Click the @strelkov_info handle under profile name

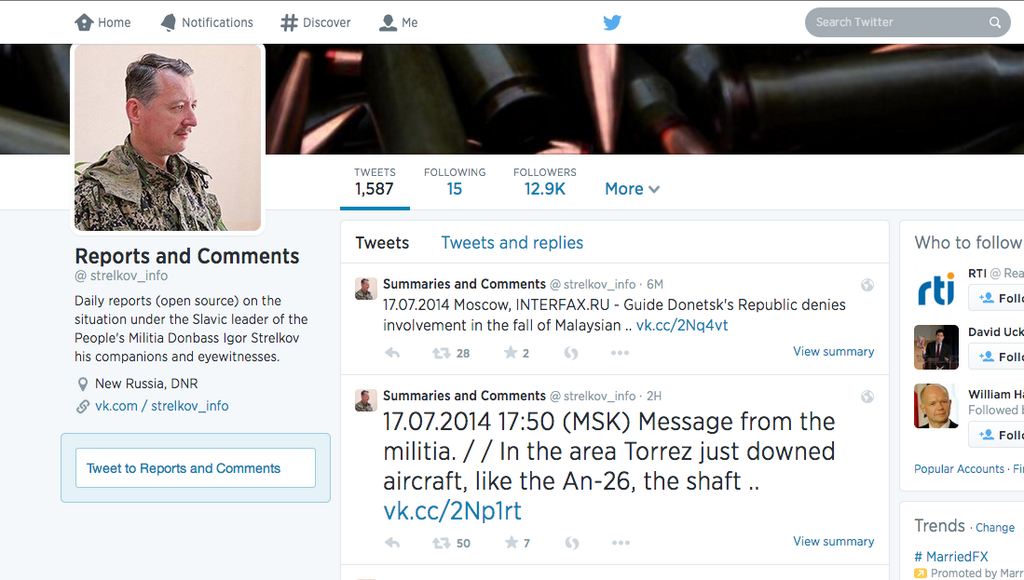(121, 276)
